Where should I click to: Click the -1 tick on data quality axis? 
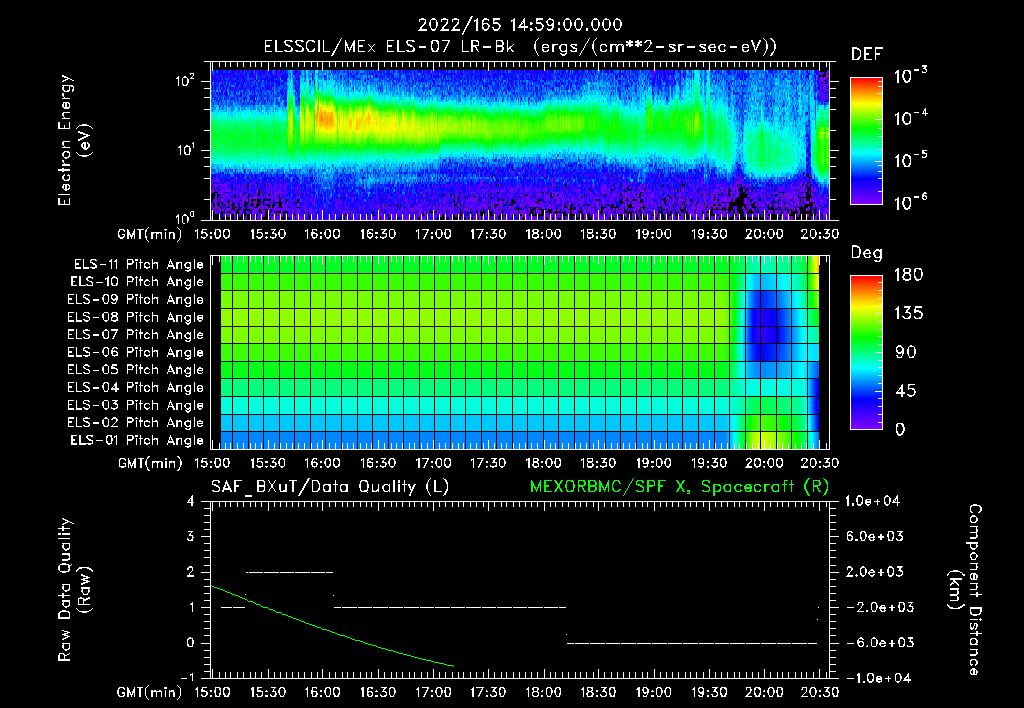click(x=187, y=678)
